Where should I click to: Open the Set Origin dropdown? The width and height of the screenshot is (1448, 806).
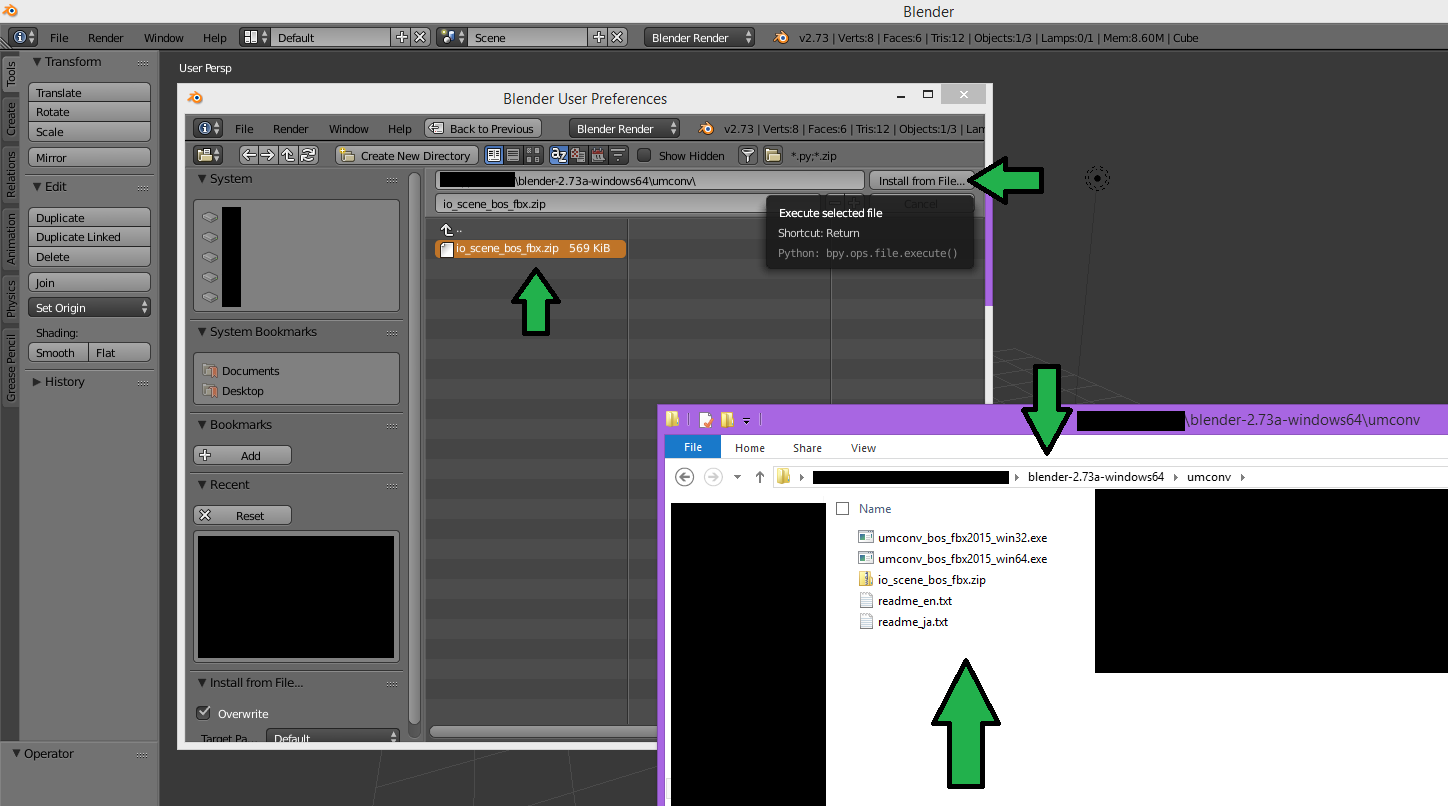(x=89, y=307)
